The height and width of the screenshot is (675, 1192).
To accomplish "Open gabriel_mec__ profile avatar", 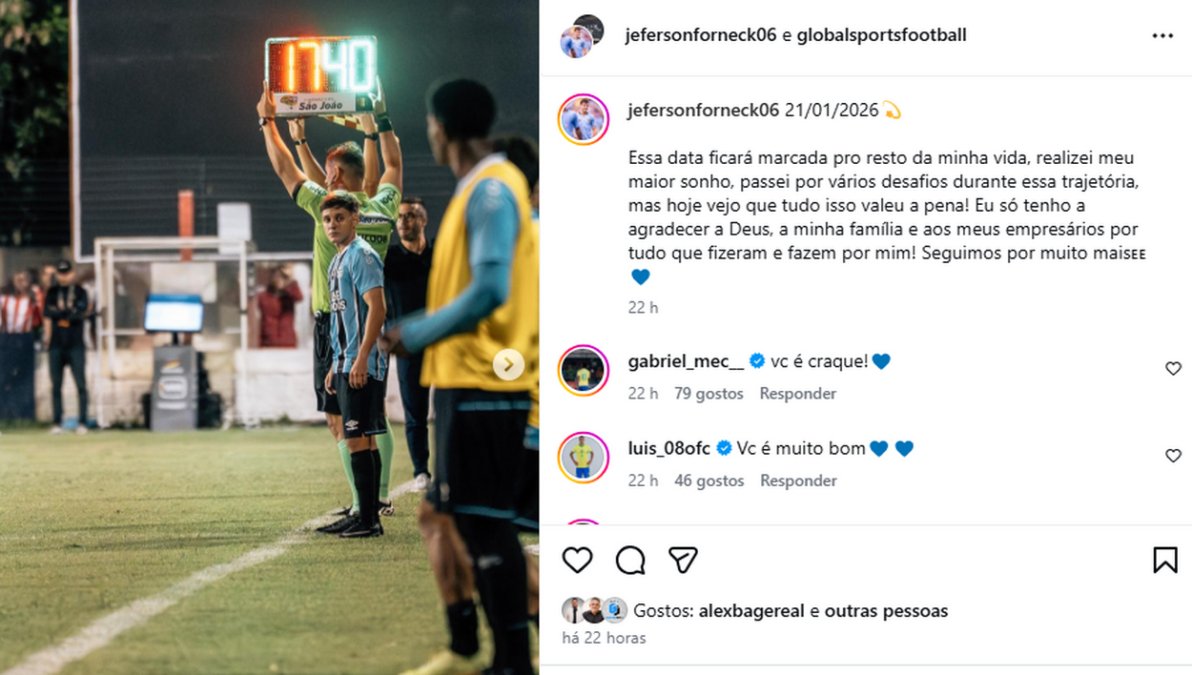I will click(583, 371).
